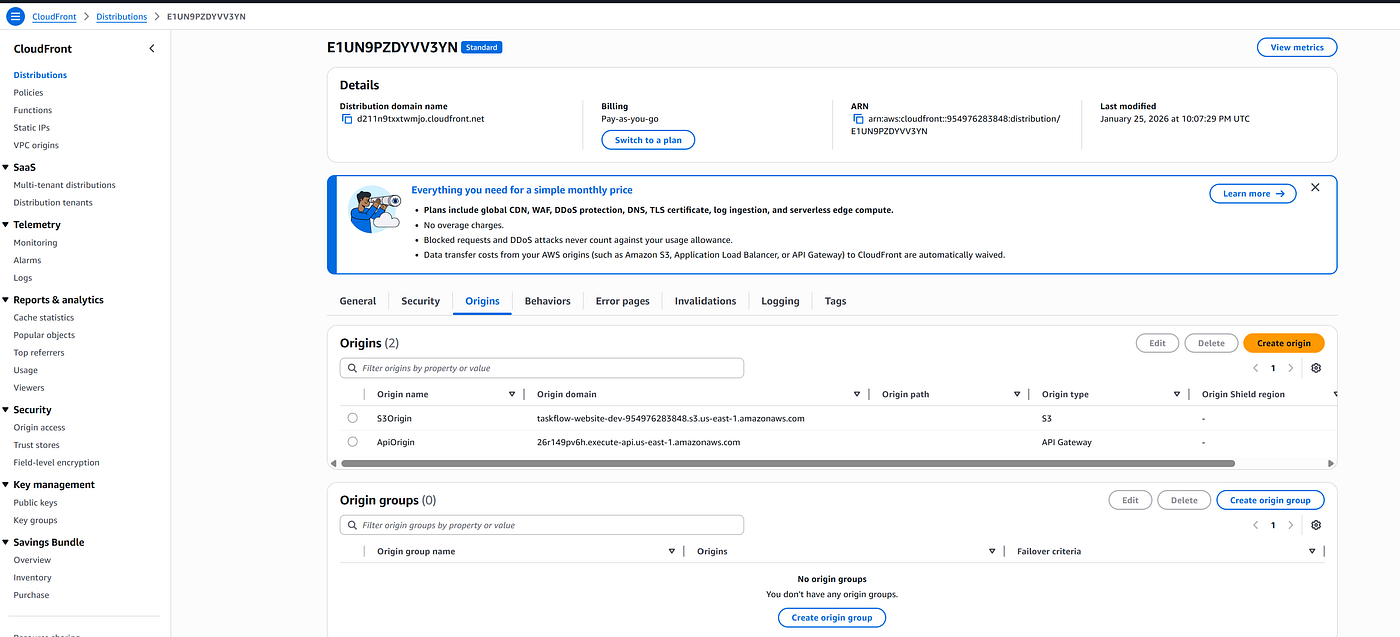The height and width of the screenshot is (637, 1400).
Task: Click search icon in Origin groups filter
Action: click(x=352, y=525)
